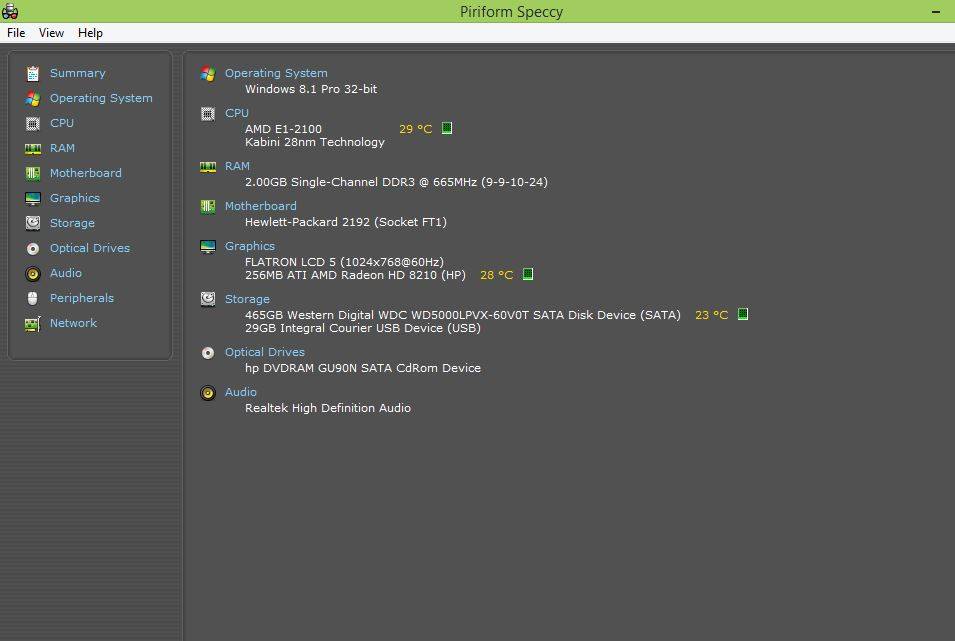Open Peripherals section in sidebar
This screenshot has height=641, width=955.
pyautogui.click(x=82, y=298)
